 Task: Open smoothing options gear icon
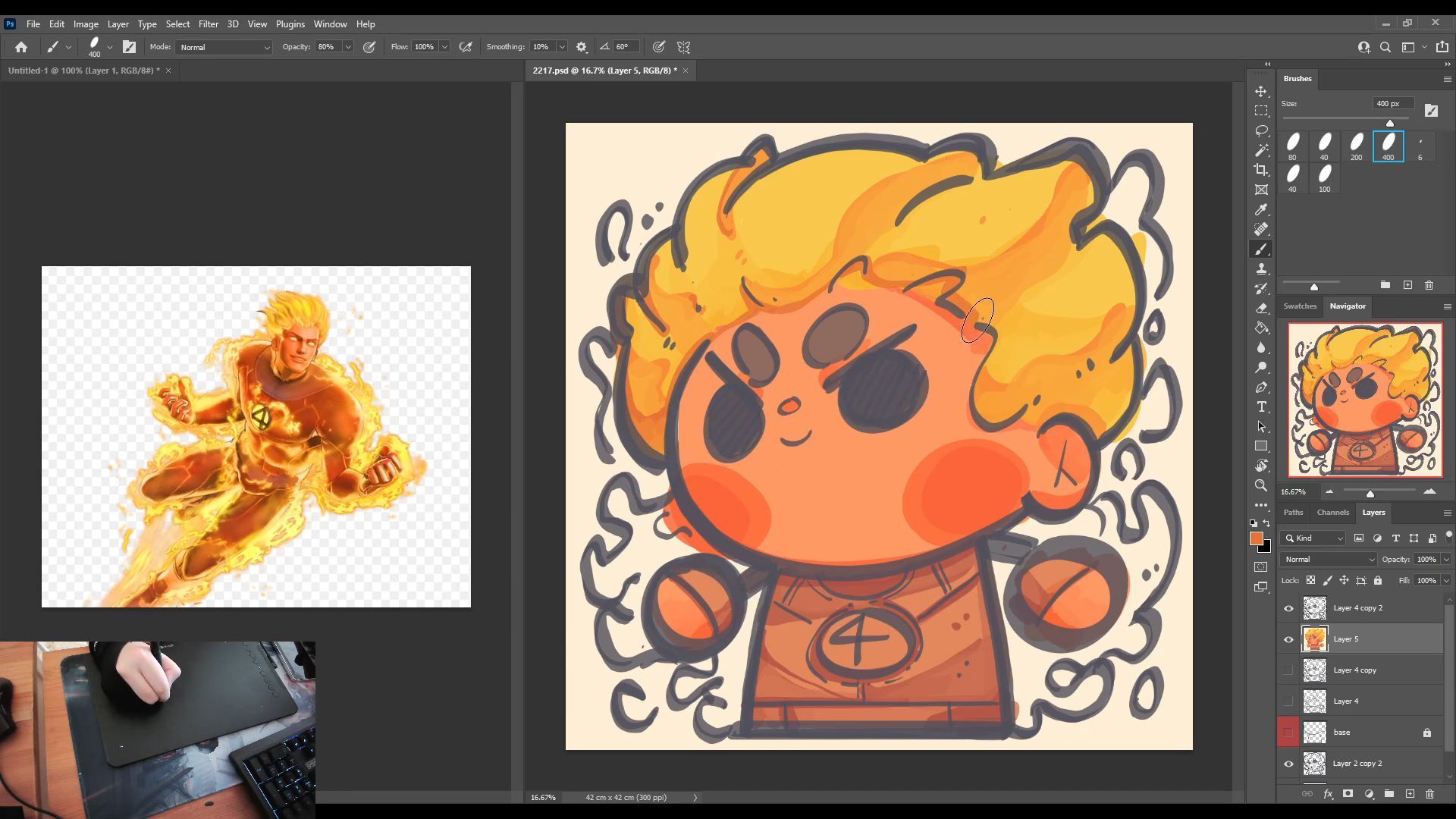pyautogui.click(x=582, y=47)
